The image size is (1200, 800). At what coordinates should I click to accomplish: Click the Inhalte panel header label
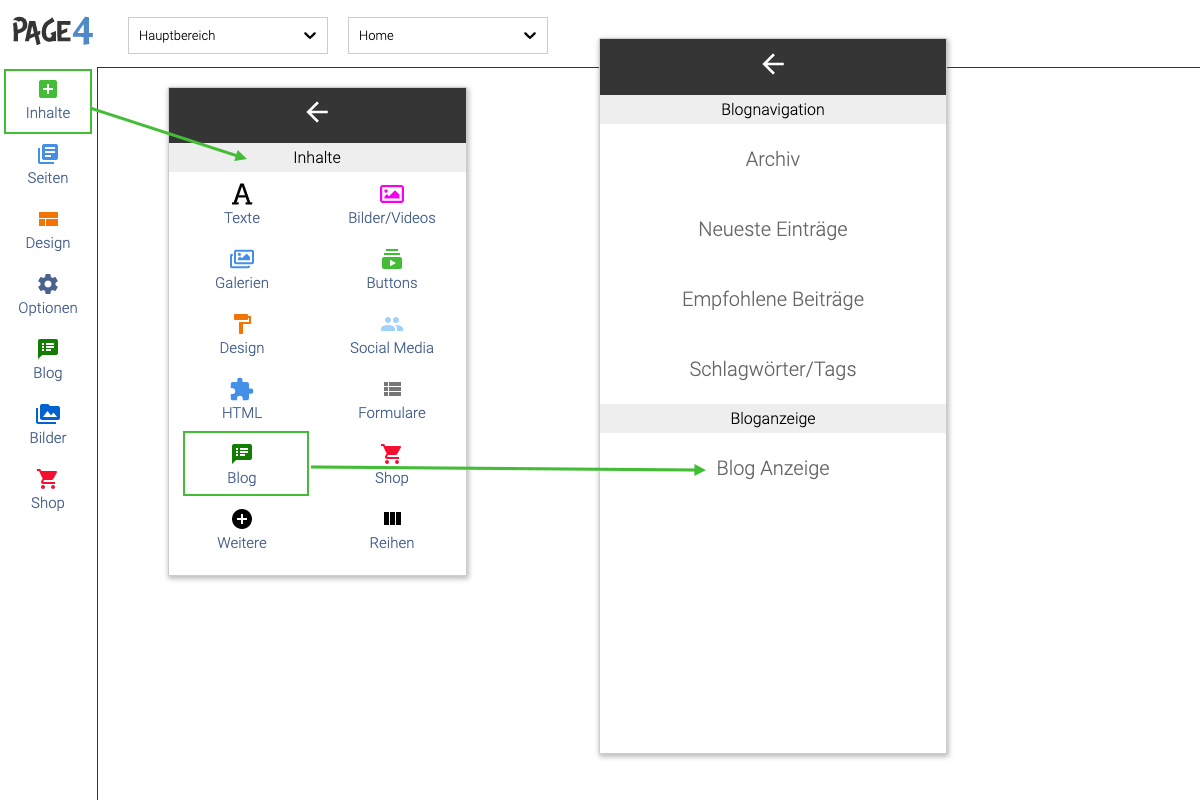tap(317, 158)
